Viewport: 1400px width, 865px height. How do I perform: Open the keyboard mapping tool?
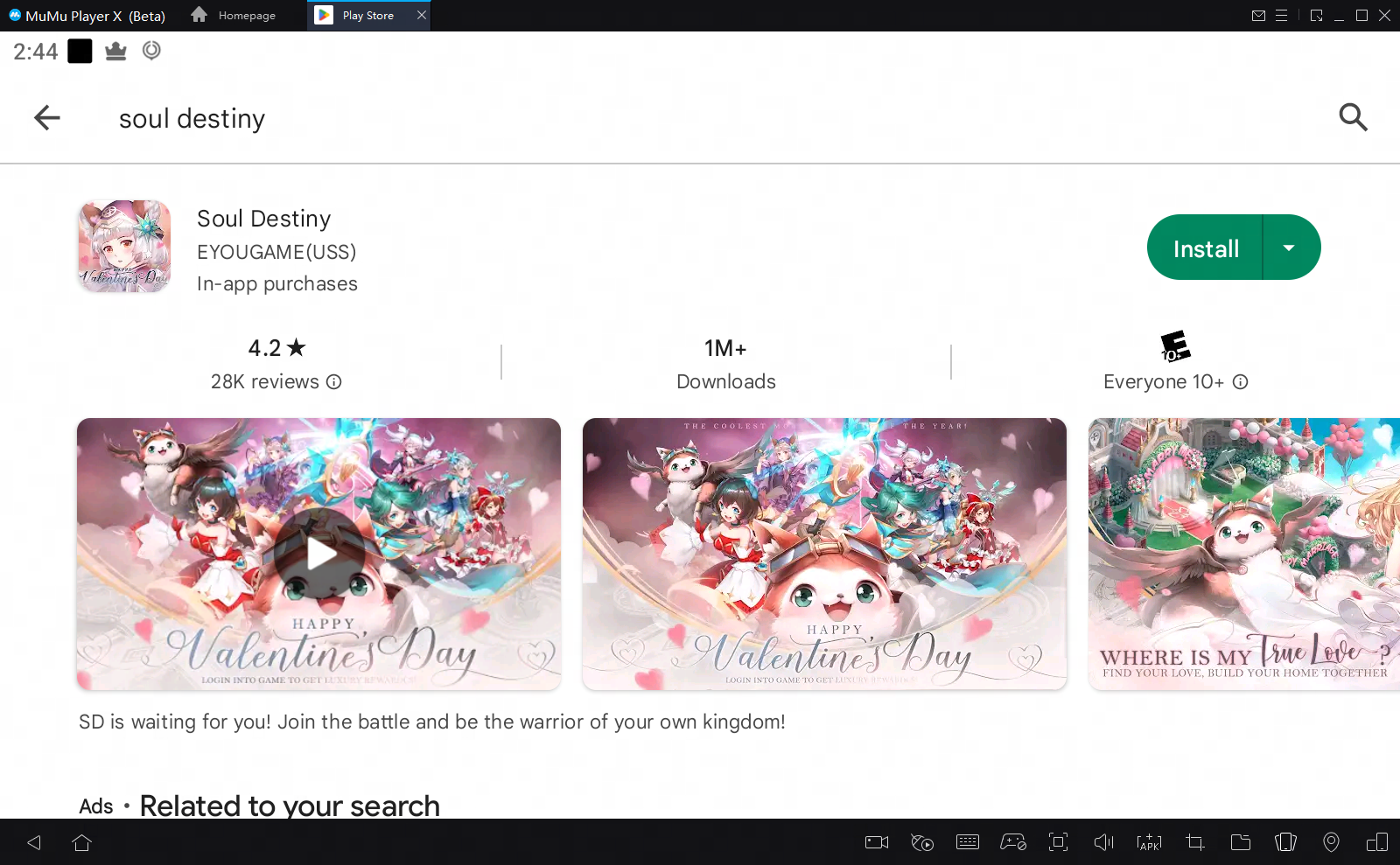pyautogui.click(x=968, y=842)
